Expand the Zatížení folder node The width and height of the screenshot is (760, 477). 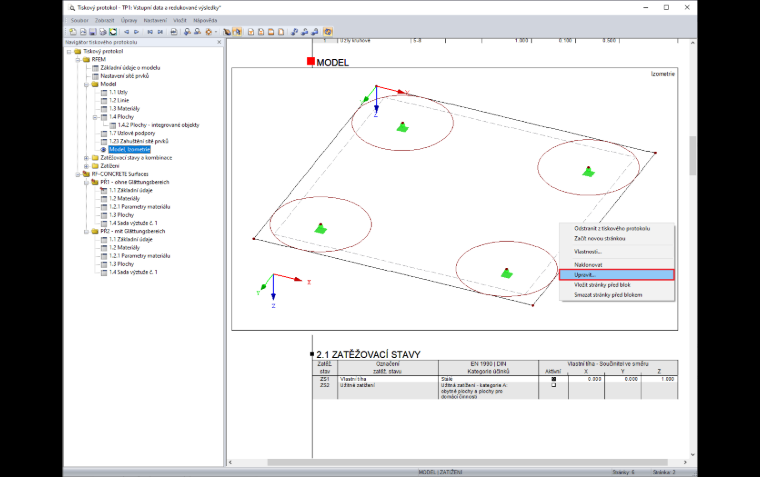[x=86, y=166]
